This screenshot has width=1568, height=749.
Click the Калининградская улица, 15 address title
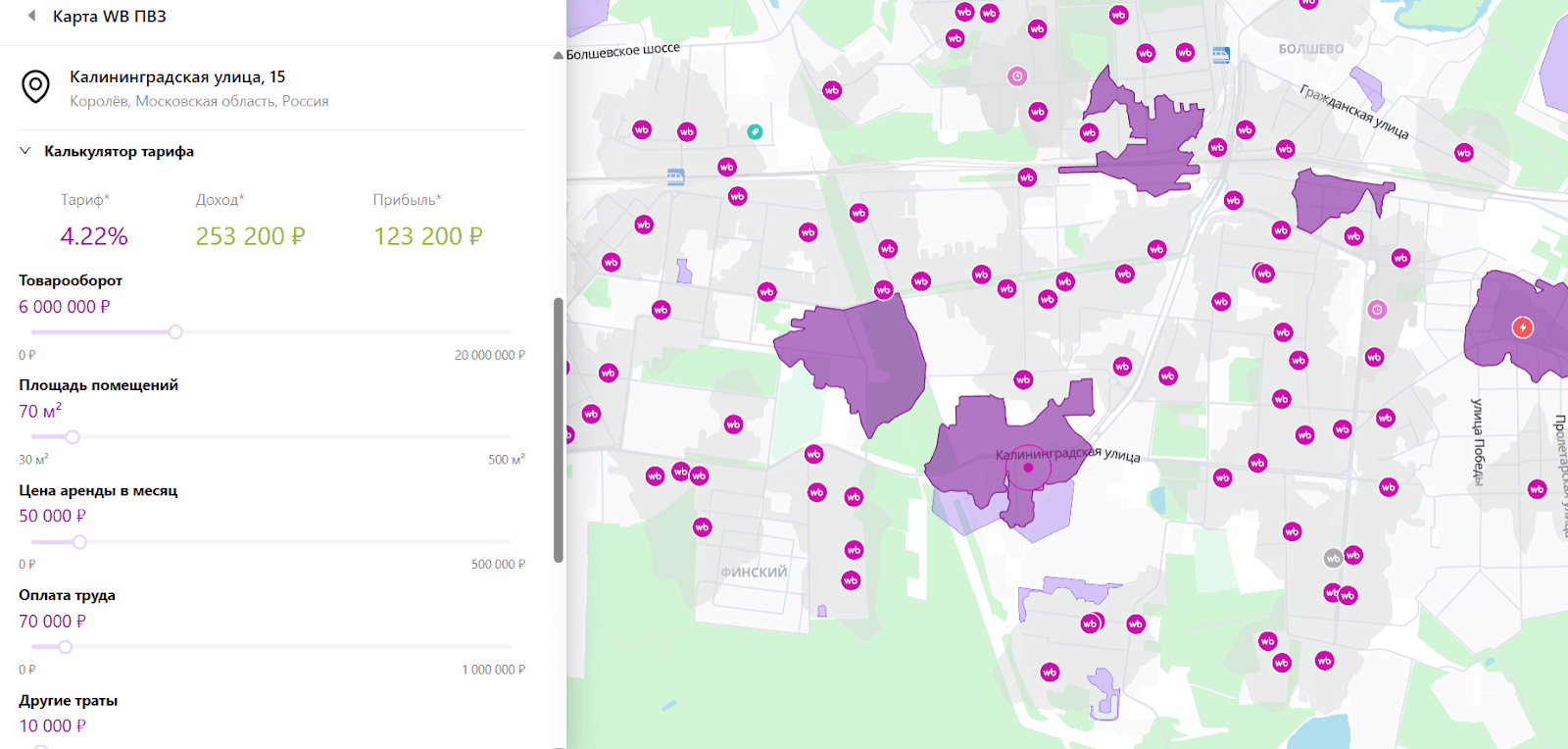[x=177, y=76]
